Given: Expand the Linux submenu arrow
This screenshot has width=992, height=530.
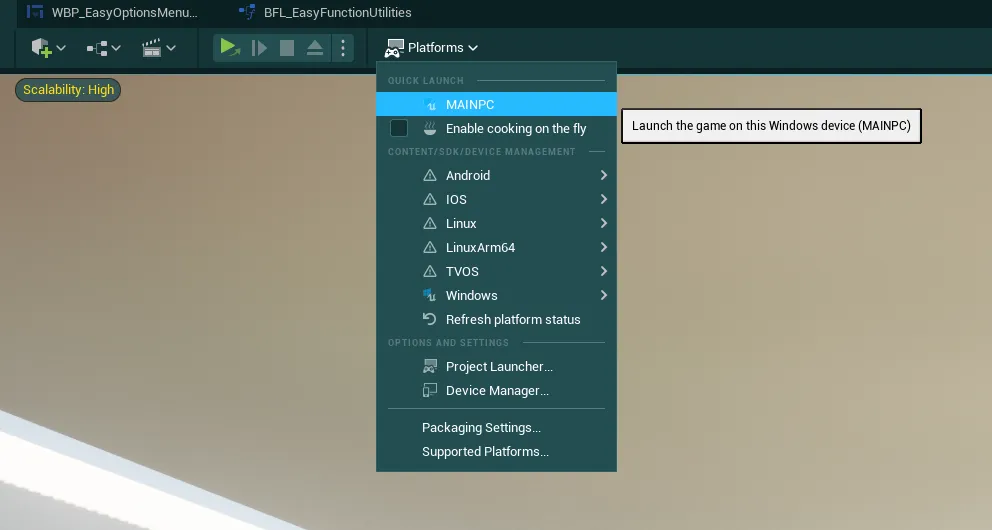Looking at the screenshot, I should [604, 223].
